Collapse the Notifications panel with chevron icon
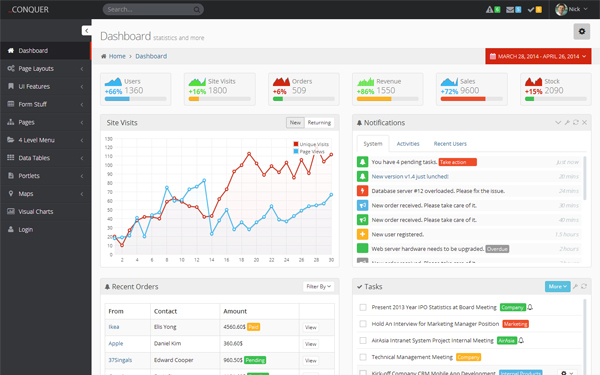 (x=558, y=122)
